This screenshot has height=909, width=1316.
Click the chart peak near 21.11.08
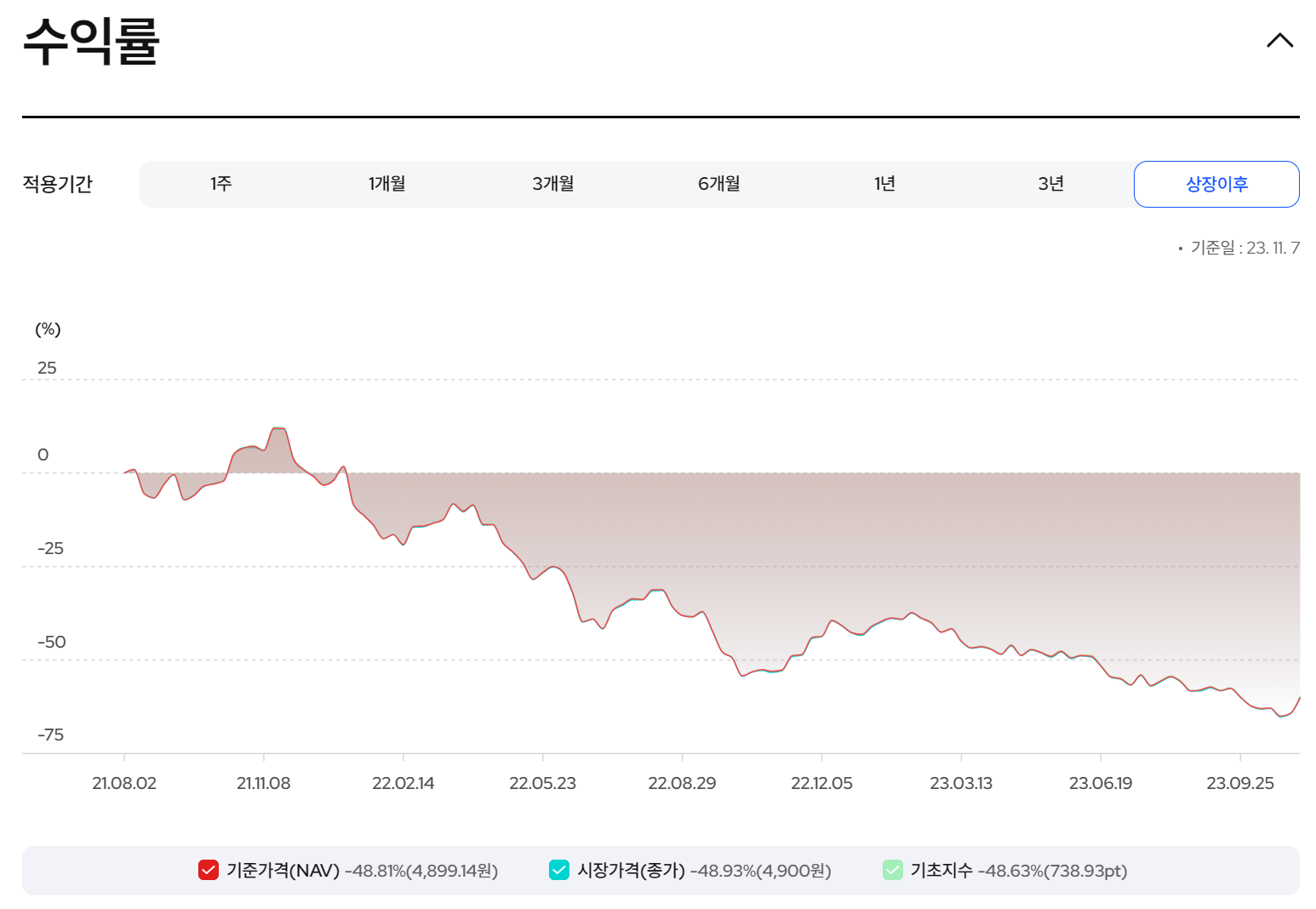278,429
